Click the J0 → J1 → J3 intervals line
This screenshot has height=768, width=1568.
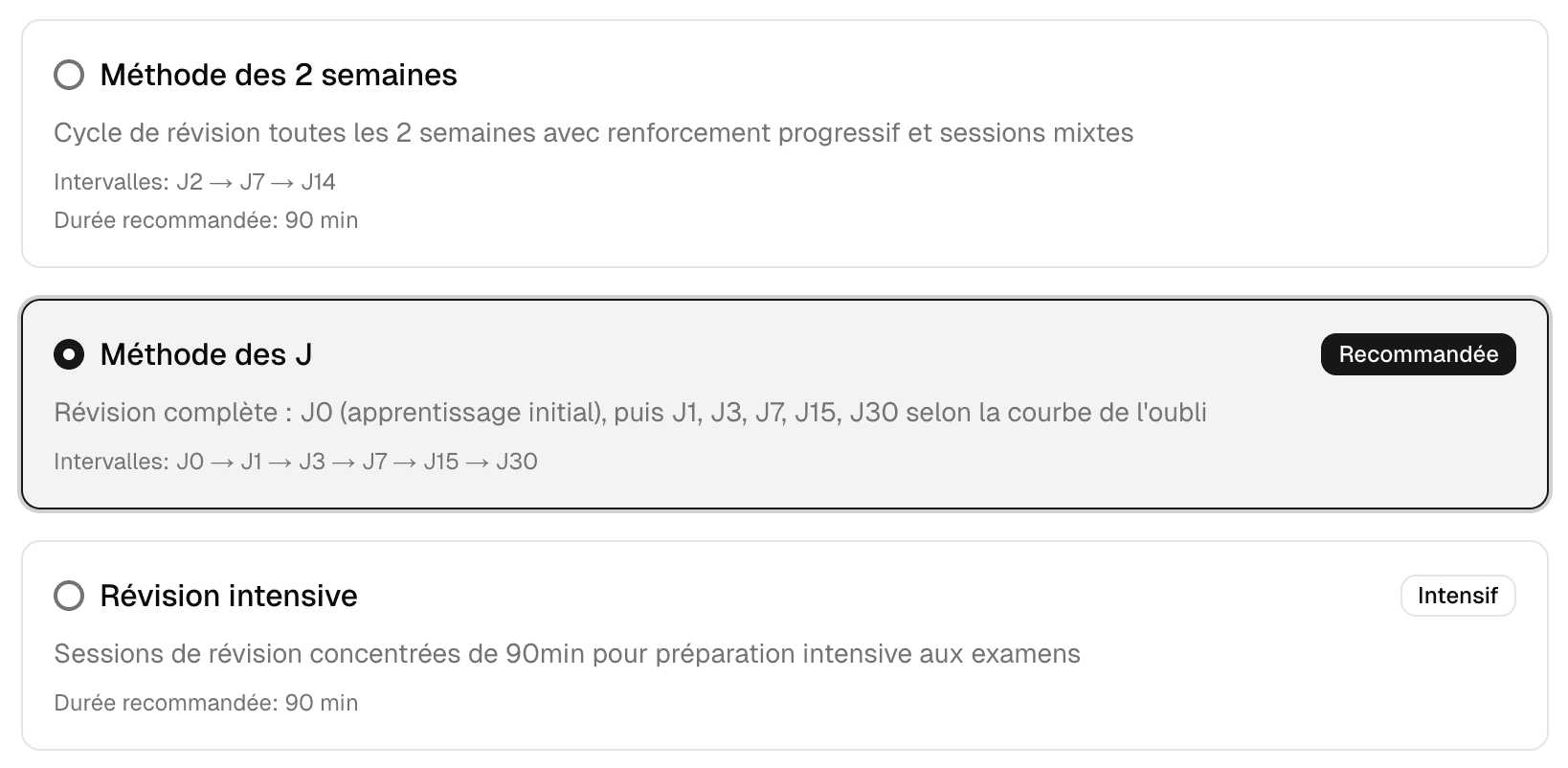(x=296, y=462)
